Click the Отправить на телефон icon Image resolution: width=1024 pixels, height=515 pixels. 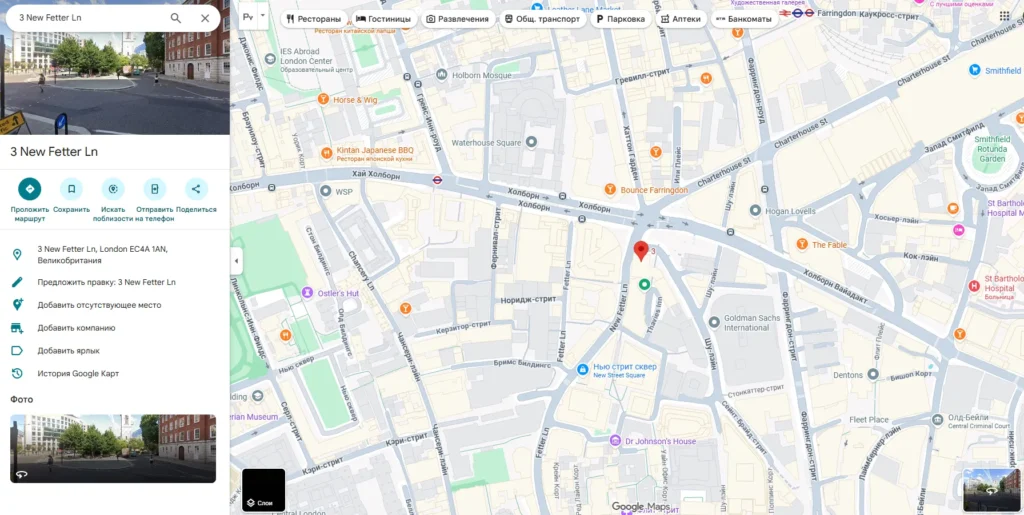(155, 189)
